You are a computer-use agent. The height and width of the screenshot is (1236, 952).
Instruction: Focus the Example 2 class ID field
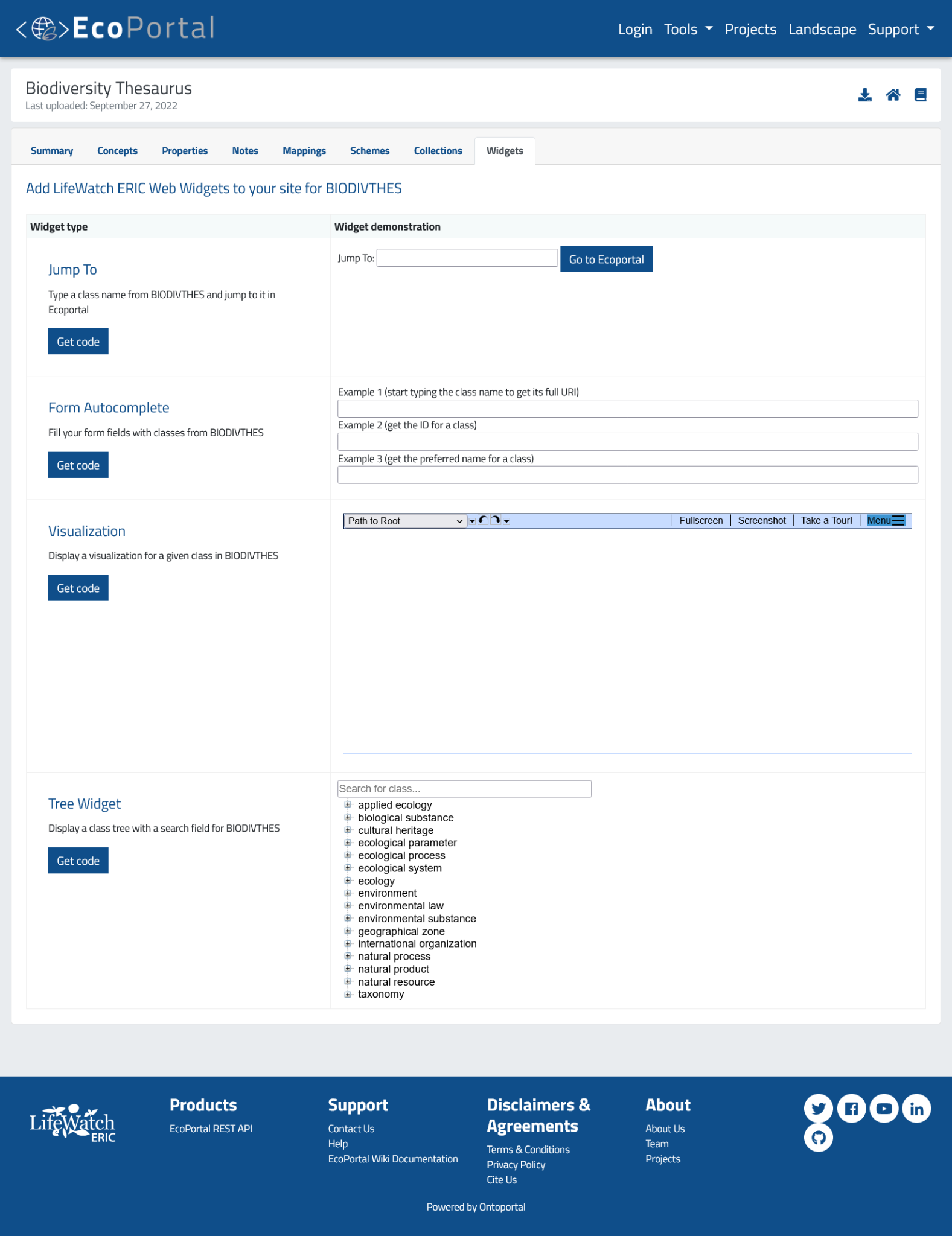(628, 442)
